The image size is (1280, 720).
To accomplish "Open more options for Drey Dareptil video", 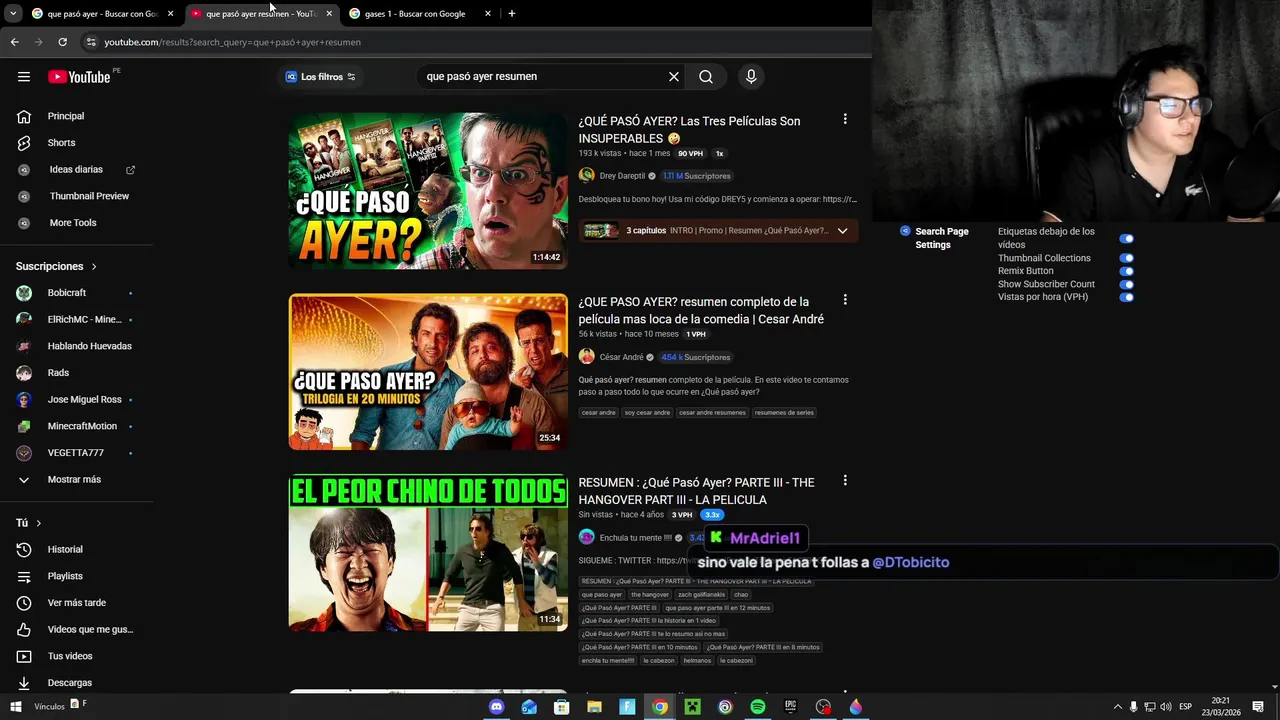I will [845, 119].
